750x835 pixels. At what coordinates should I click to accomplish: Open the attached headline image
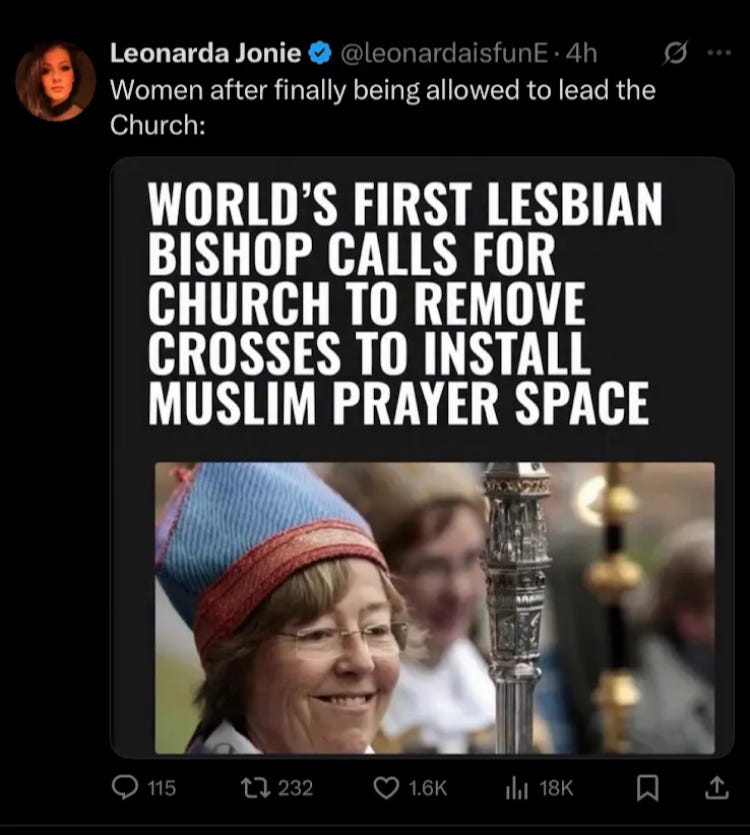[x=422, y=457]
